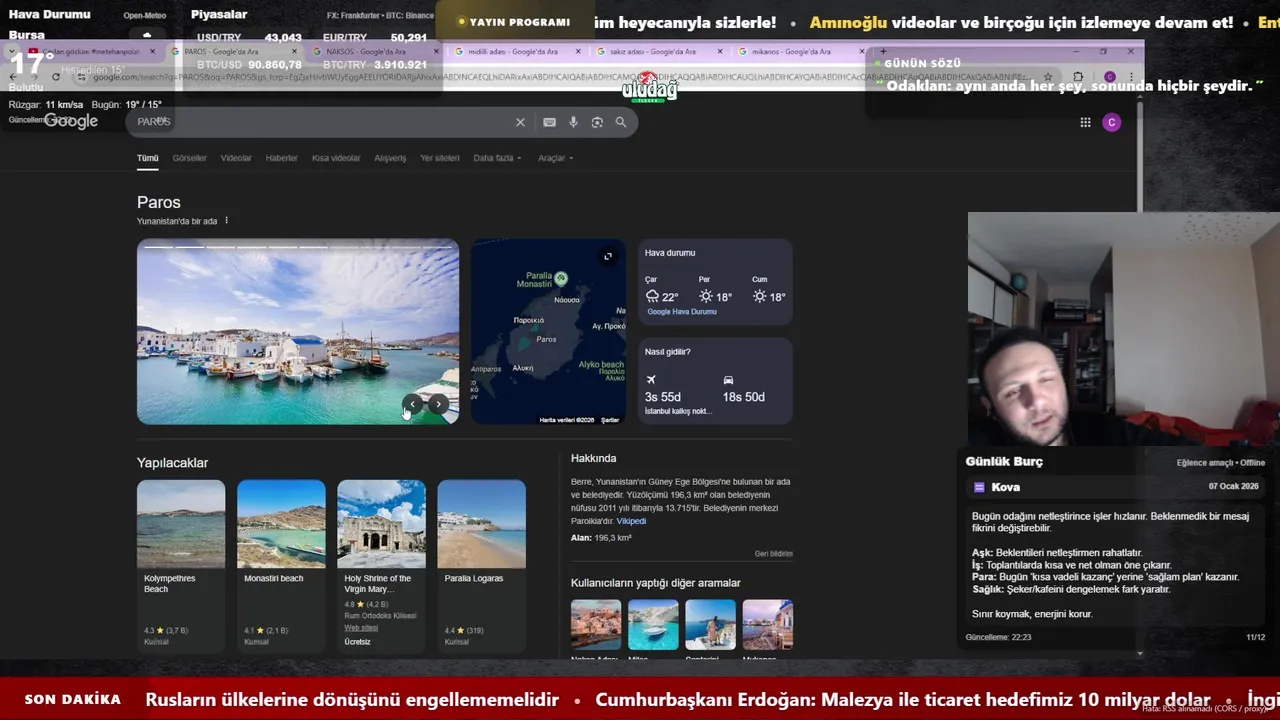This screenshot has height=720, width=1280.
Task: Select the Tümü results filter
Action: pyautogui.click(x=148, y=158)
